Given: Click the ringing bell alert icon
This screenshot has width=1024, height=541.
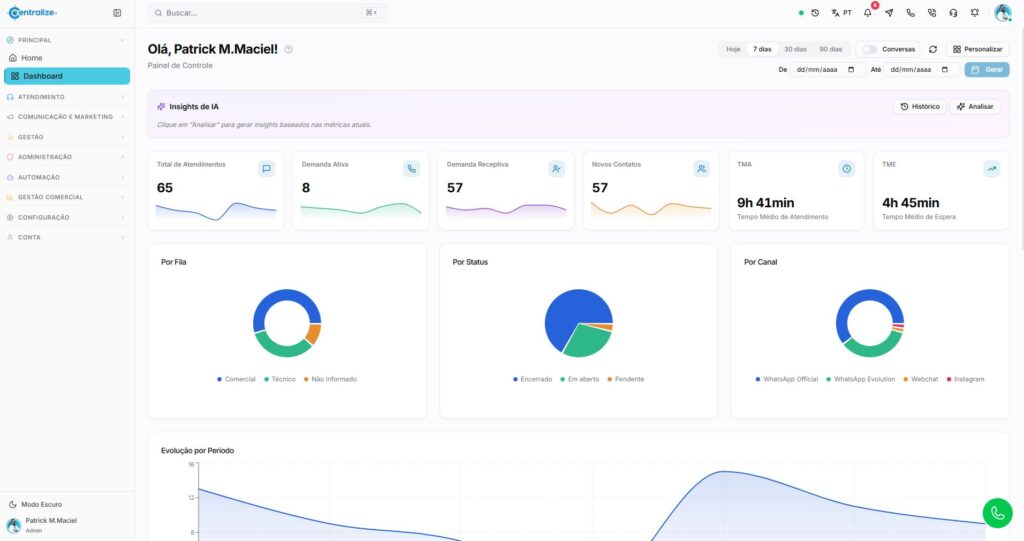Looking at the screenshot, I should pyautogui.click(x=975, y=12).
